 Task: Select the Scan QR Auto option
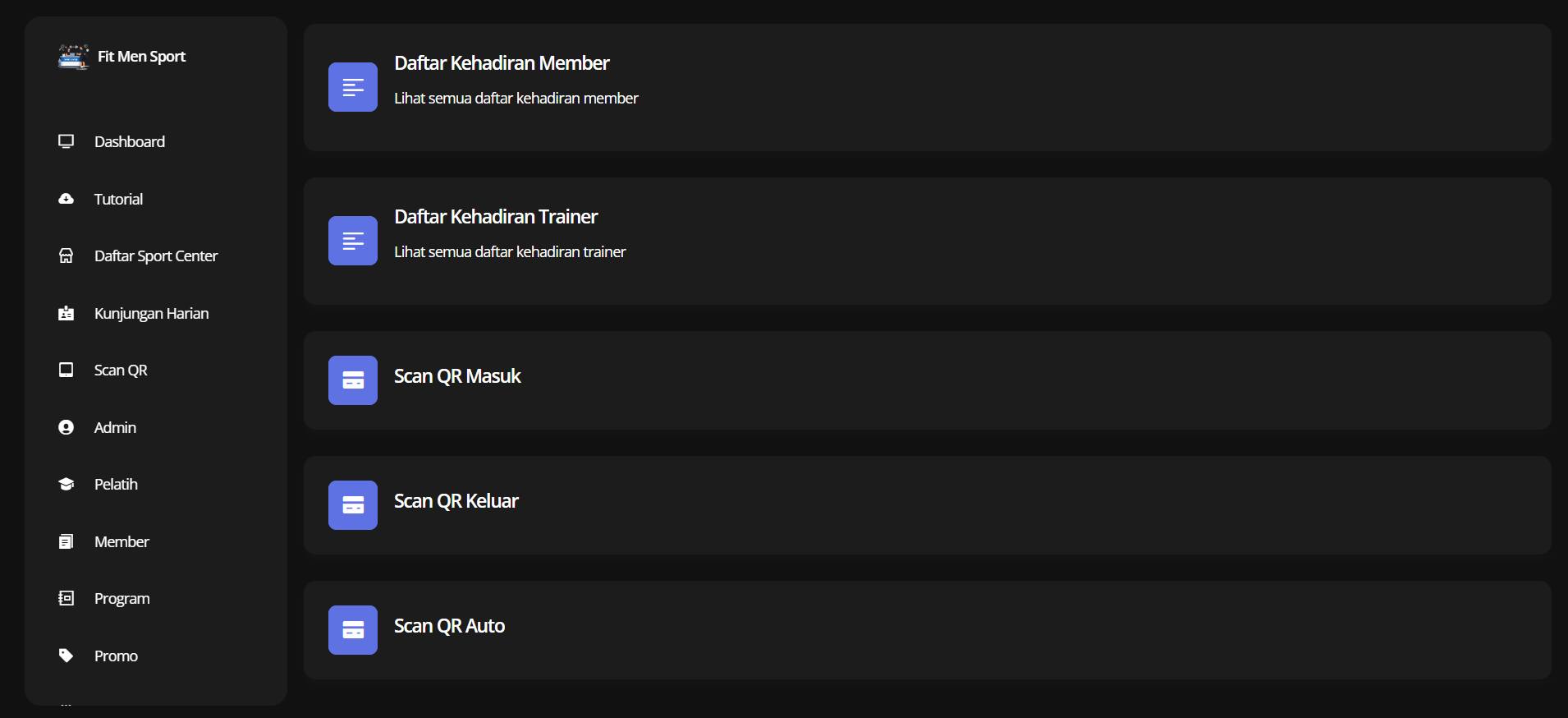coord(449,626)
